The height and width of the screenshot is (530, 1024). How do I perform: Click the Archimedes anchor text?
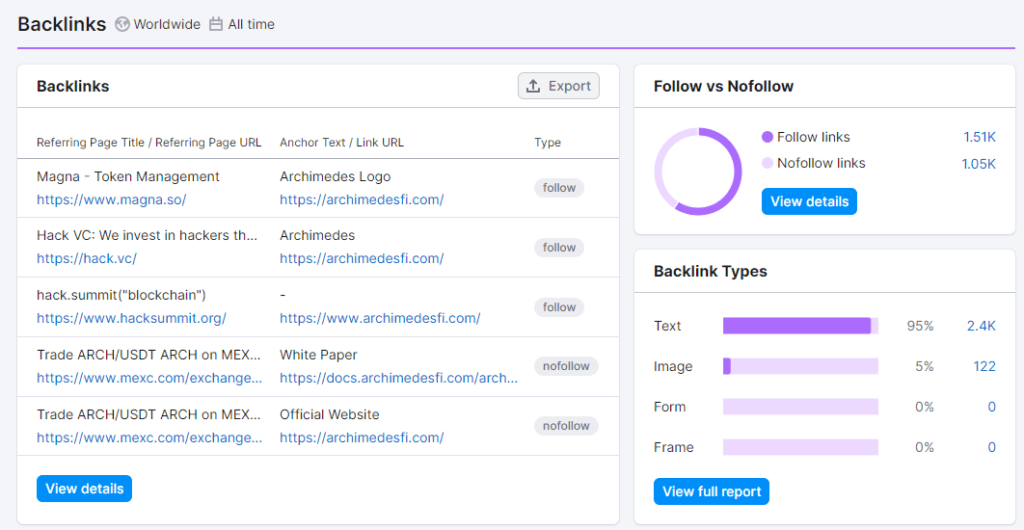pos(317,235)
